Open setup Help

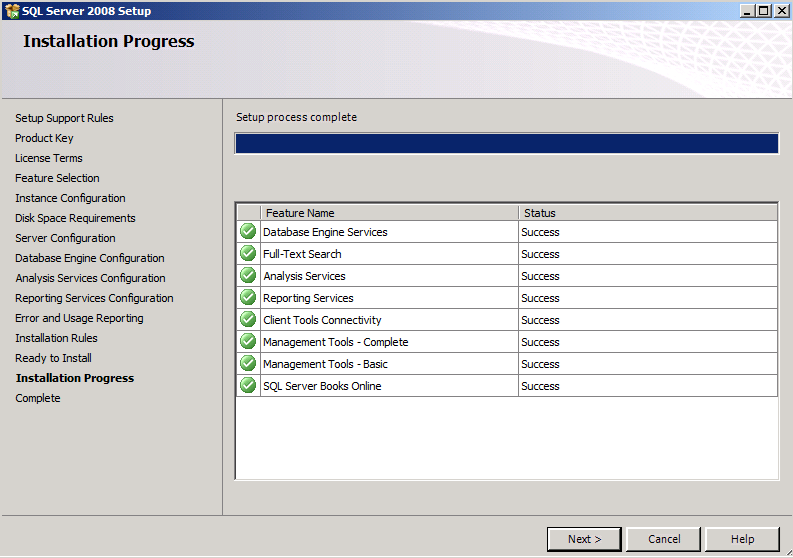click(x=742, y=539)
